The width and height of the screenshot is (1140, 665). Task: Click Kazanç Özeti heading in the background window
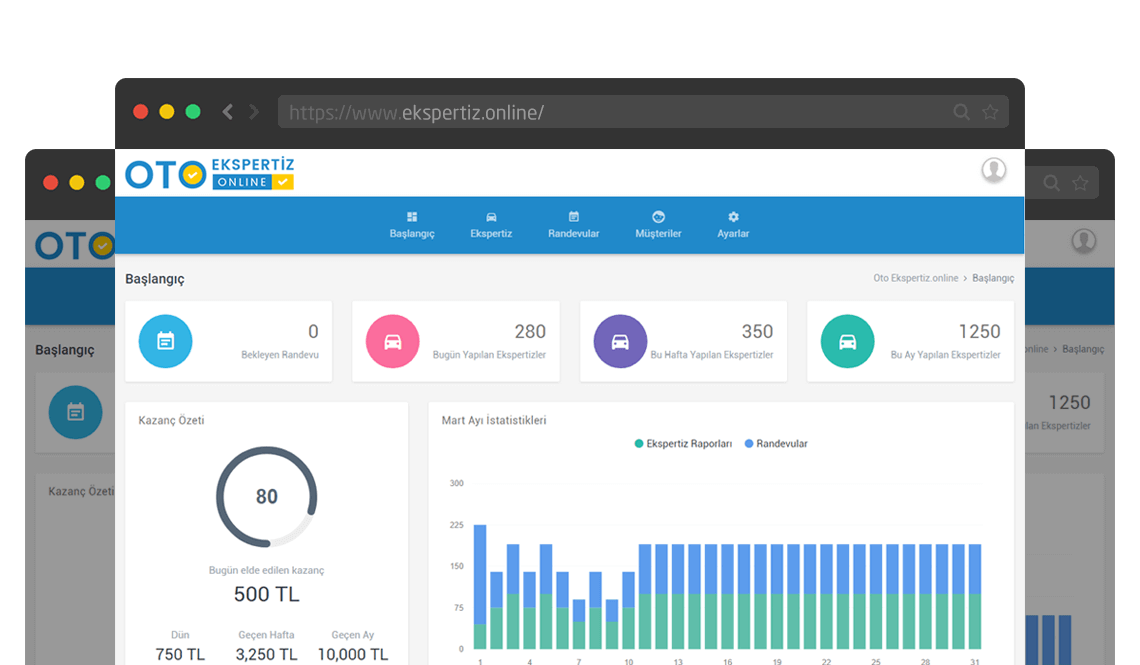click(x=81, y=491)
